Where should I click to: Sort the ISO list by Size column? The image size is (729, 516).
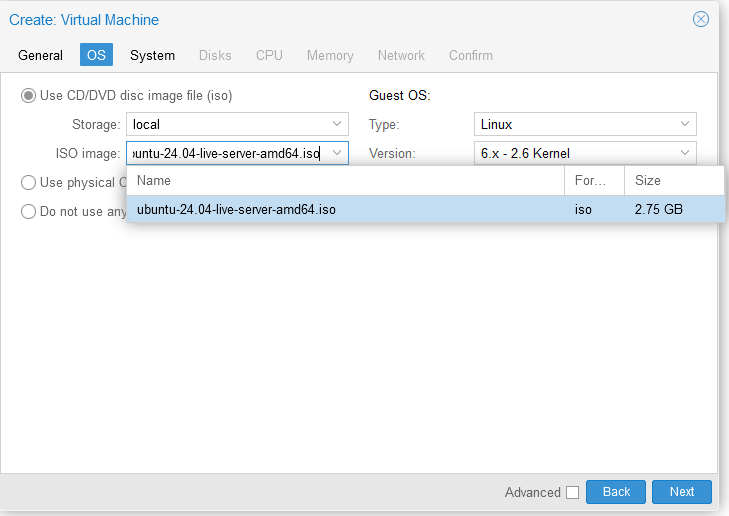[673, 181]
